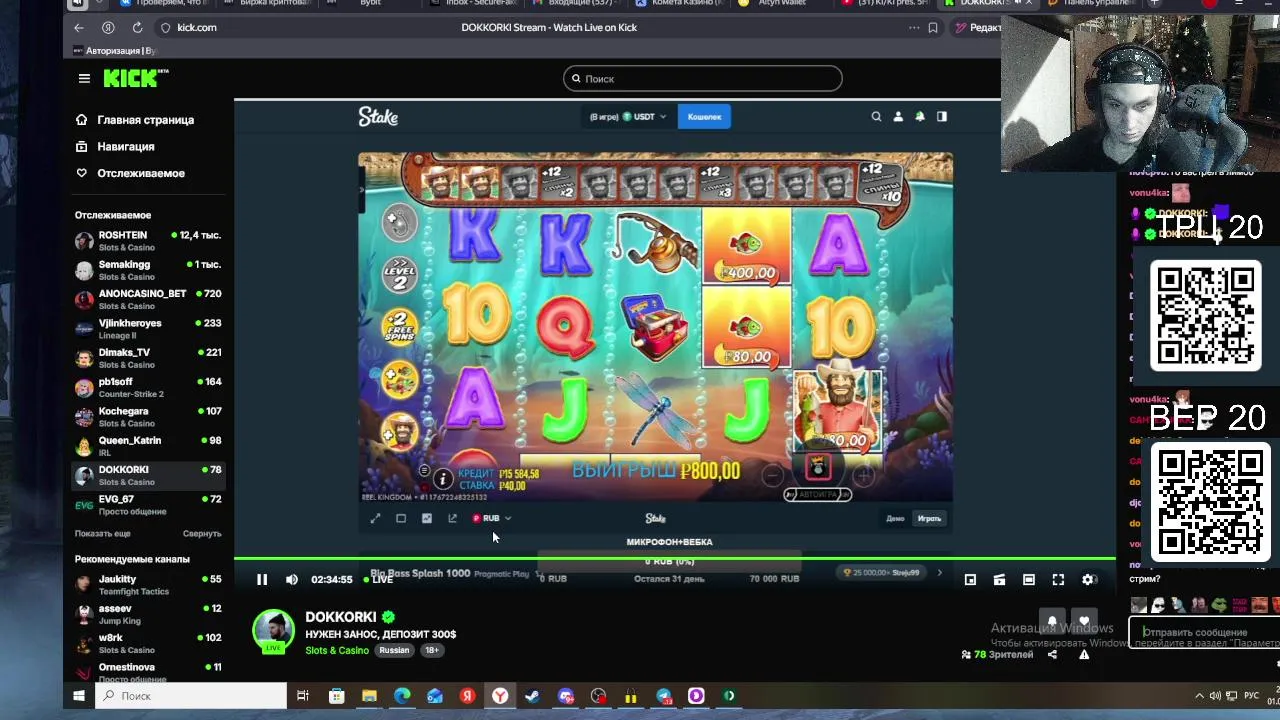This screenshot has width=1280, height=720.
Task: Reload the browser page
Action: click(137, 28)
